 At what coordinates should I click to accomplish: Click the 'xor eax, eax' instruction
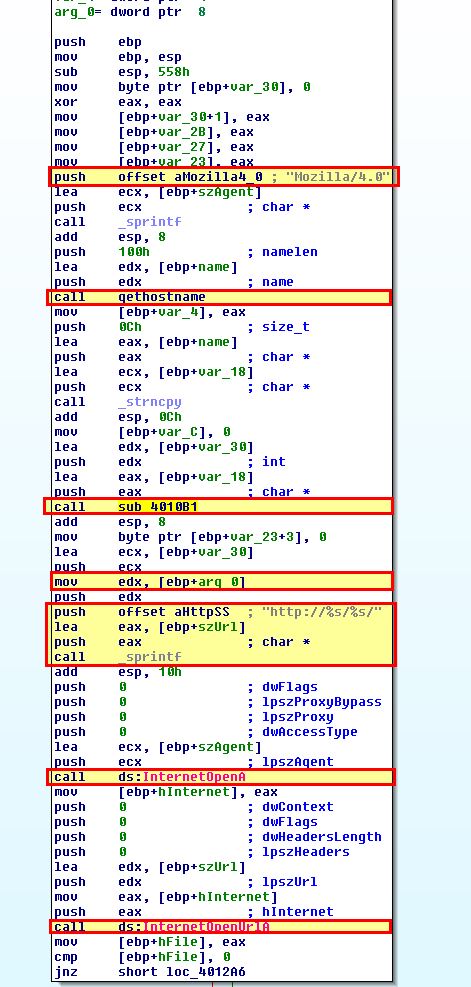(118, 102)
